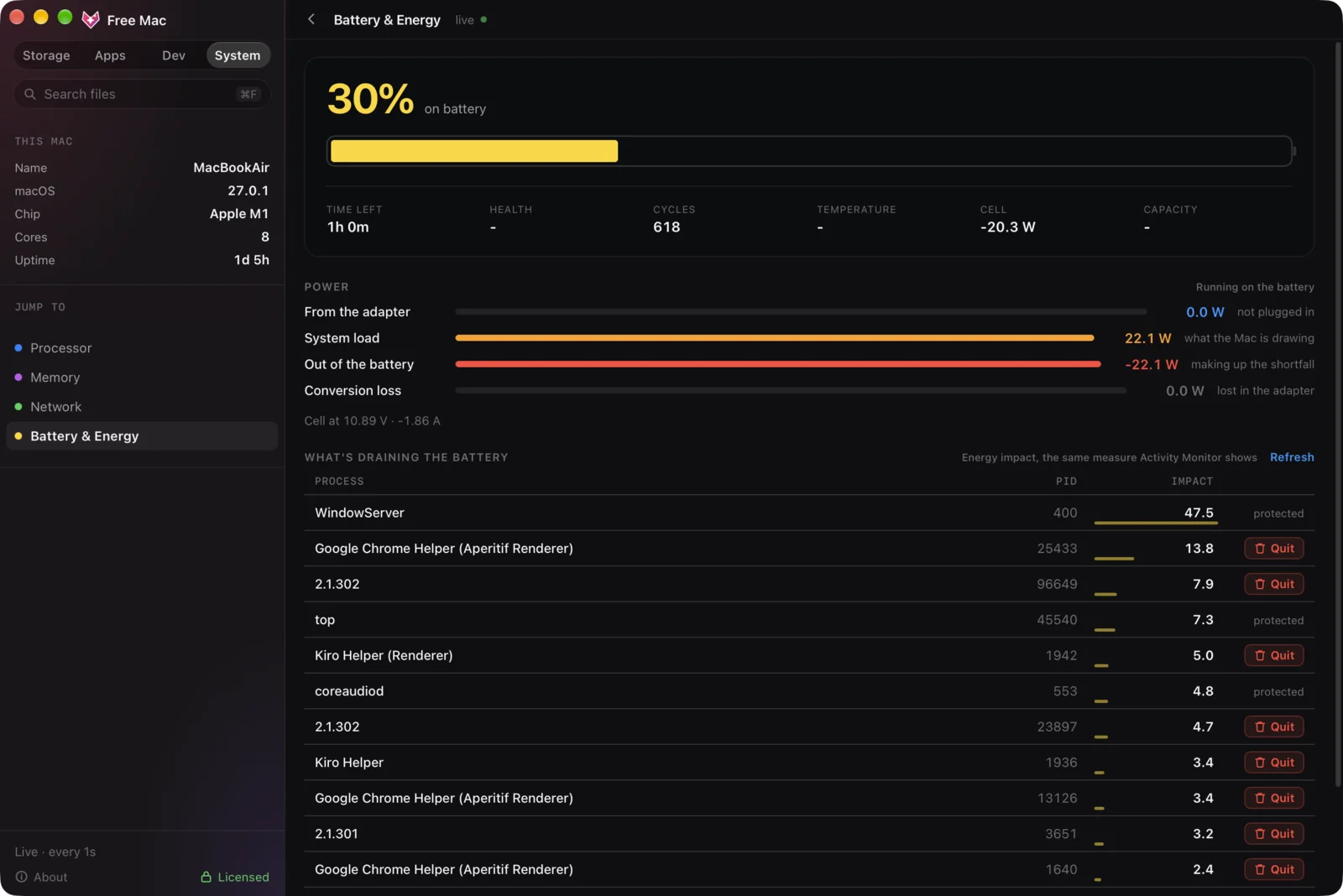Quit Kiro Helper PID 1936
This screenshot has height=896, width=1343.
1274,763
